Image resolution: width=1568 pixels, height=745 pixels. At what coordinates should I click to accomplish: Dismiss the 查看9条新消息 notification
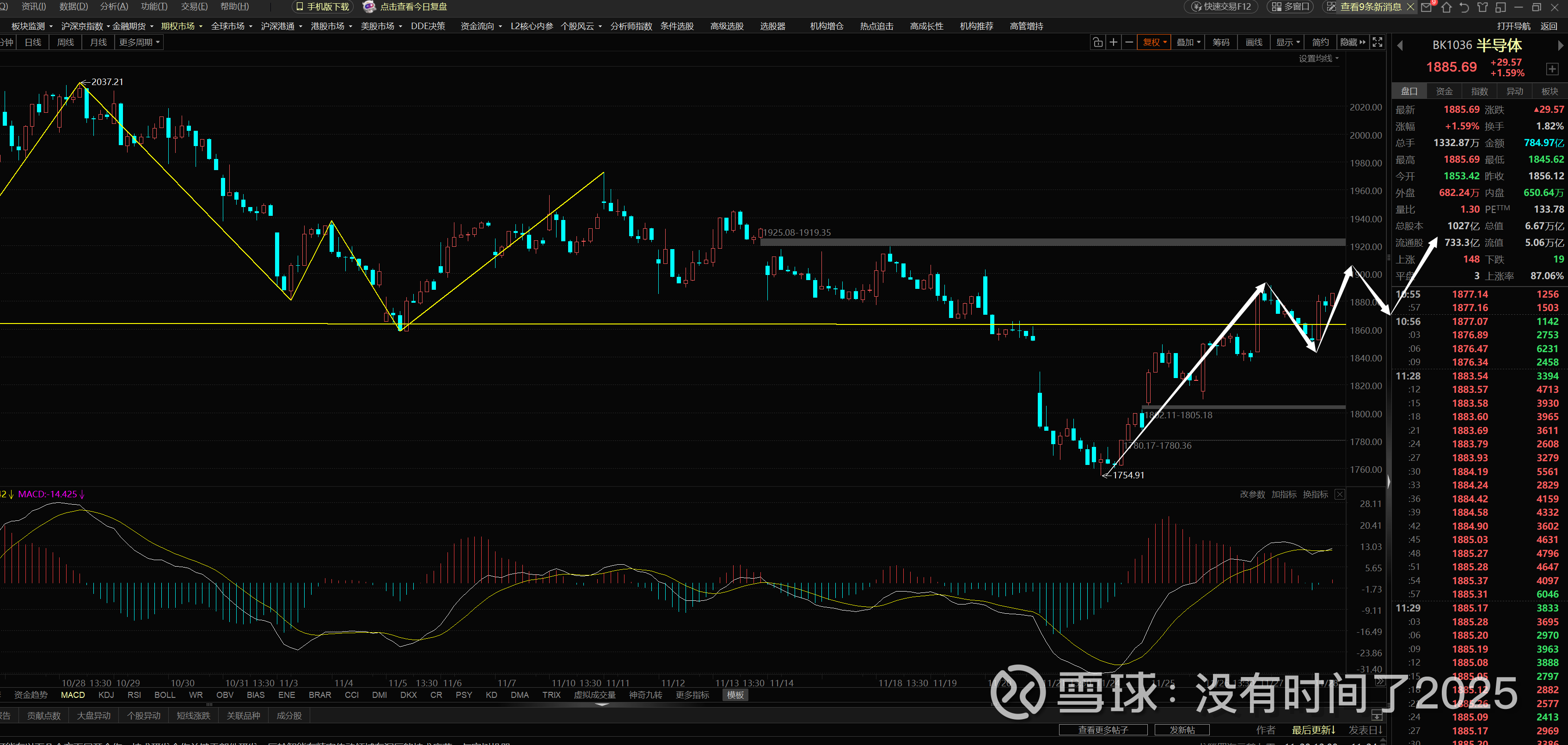(x=1410, y=6)
